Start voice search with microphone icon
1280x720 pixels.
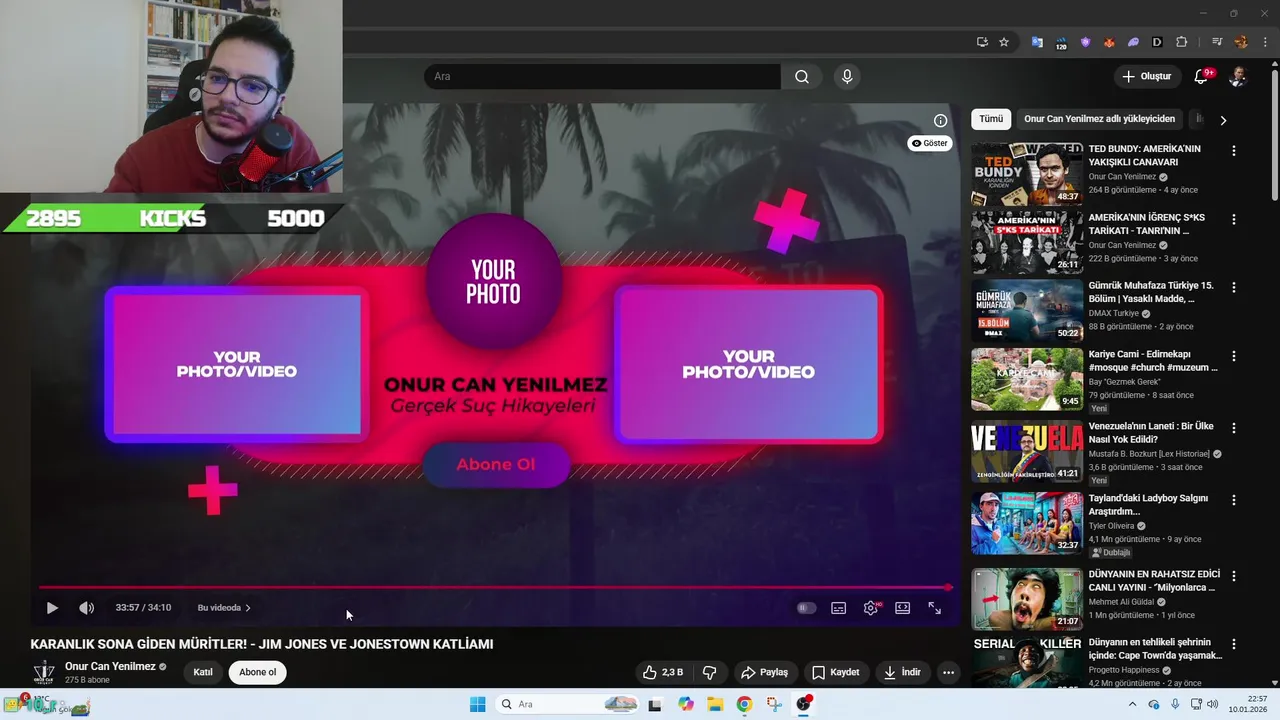(x=847, y=77)
